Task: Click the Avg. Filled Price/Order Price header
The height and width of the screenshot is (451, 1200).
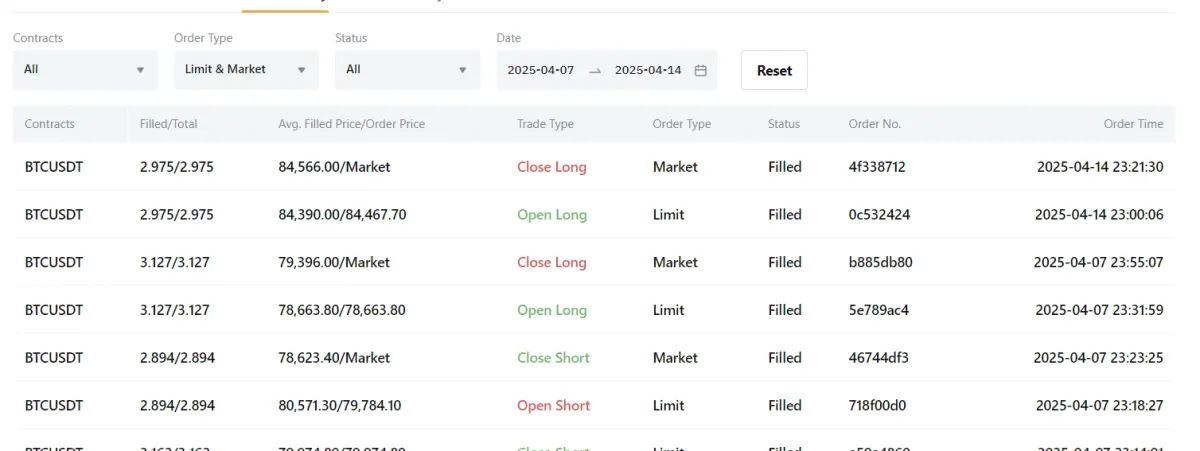Action: [x=351, y=124]
